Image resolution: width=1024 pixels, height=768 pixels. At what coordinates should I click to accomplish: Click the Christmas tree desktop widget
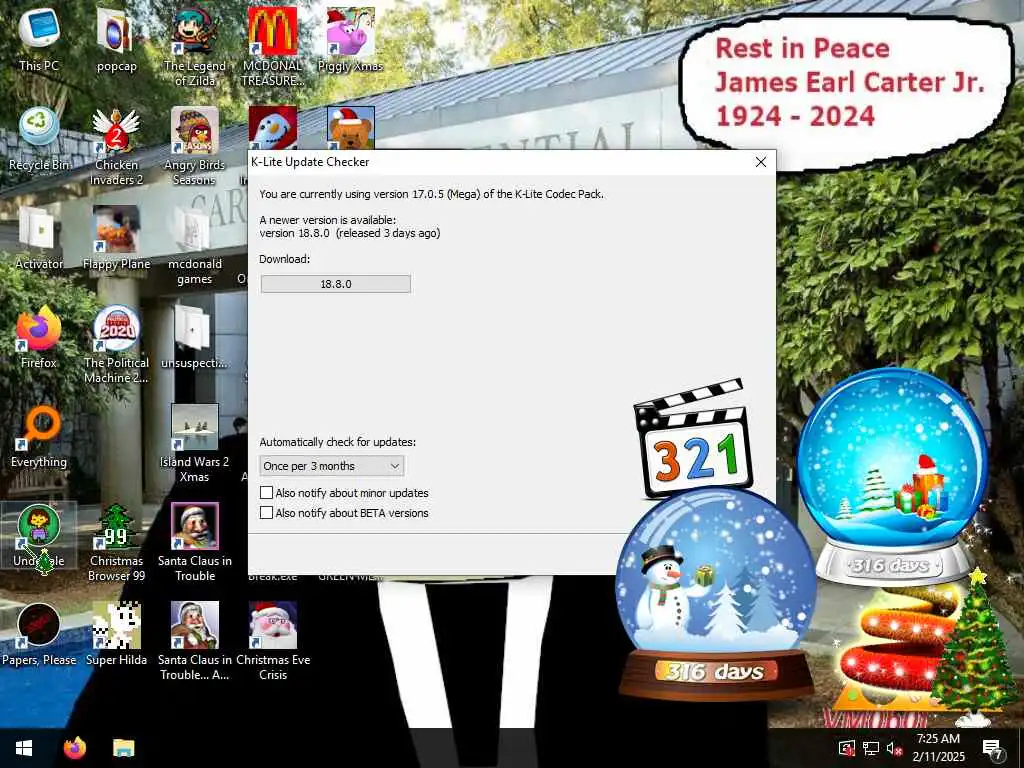[x=974, y=648]
